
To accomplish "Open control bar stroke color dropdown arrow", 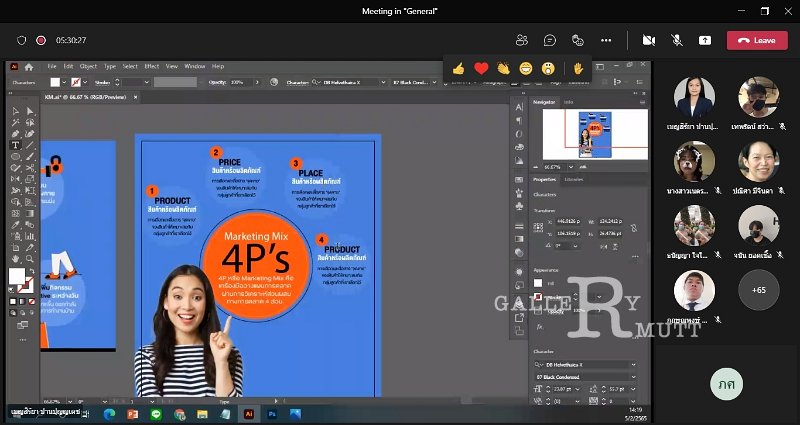I will [x=85, y=82].
